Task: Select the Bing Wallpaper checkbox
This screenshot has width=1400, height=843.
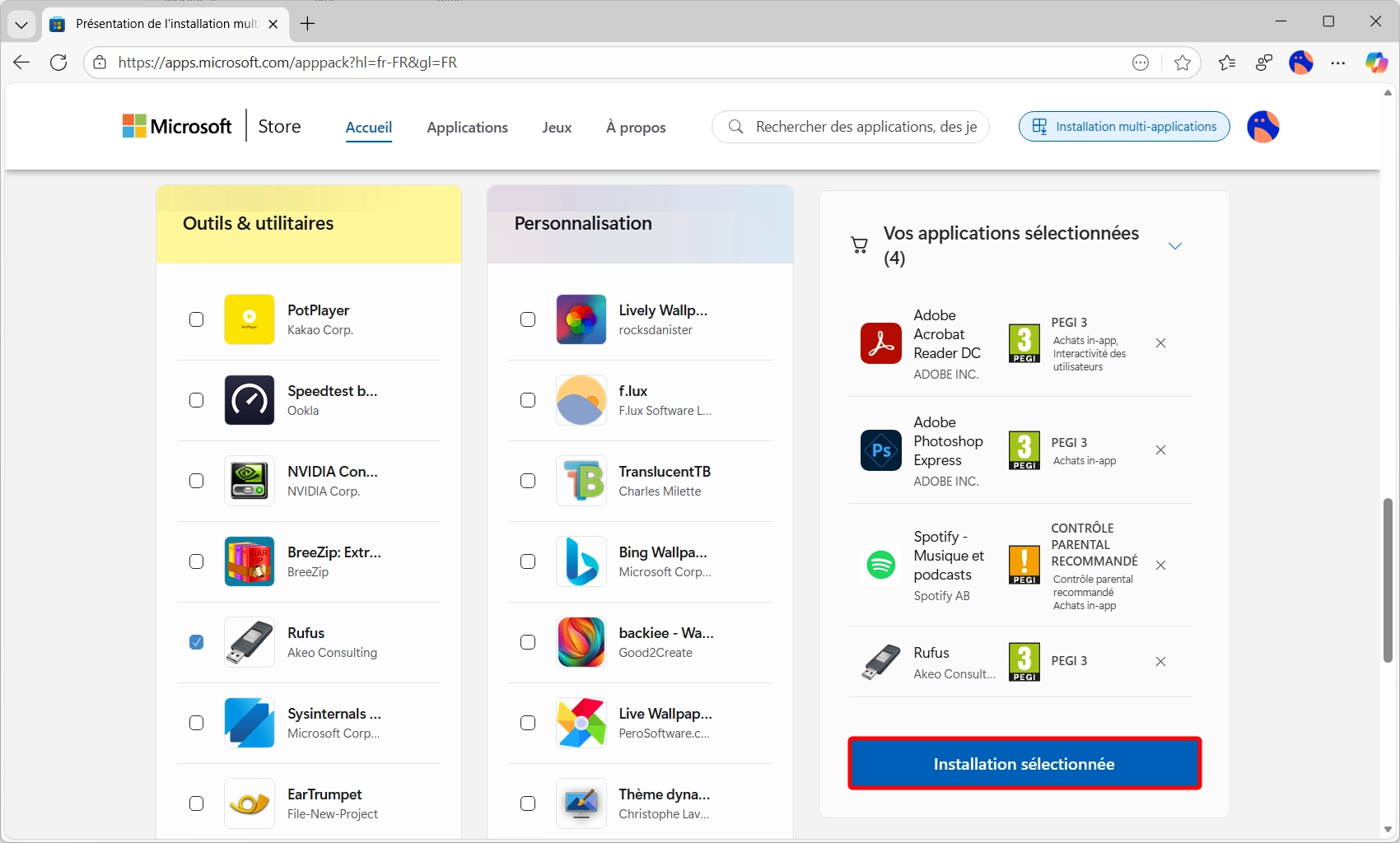Action: [528, 561]
